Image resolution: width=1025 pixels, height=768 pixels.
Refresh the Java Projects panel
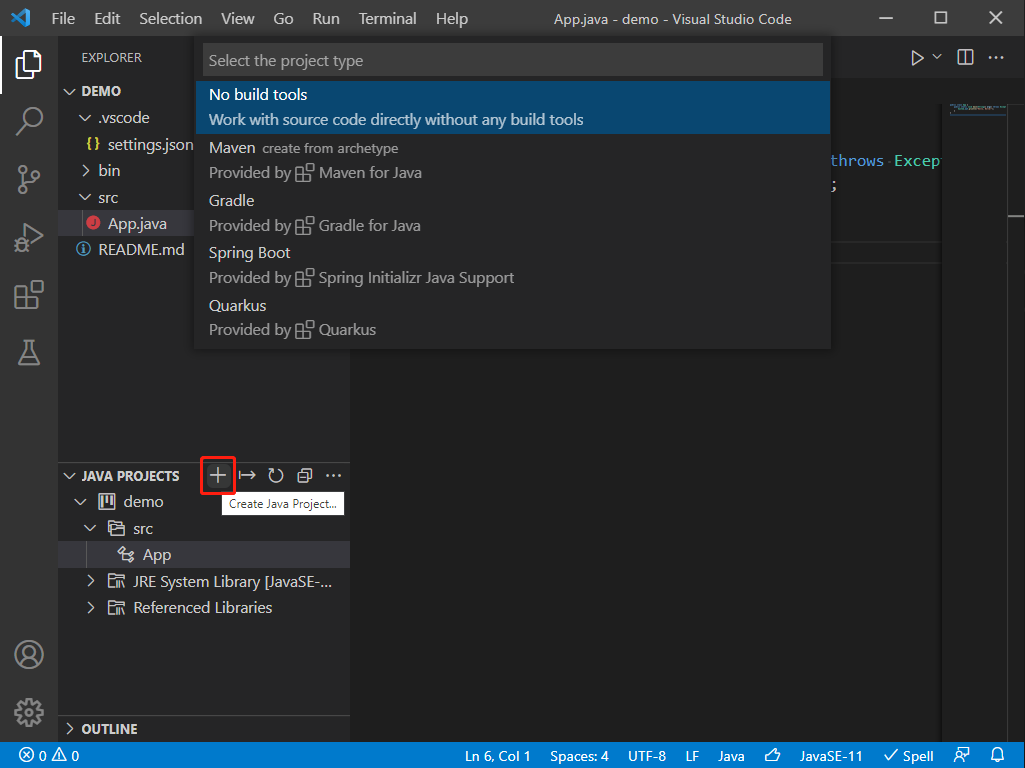(276, 476)
